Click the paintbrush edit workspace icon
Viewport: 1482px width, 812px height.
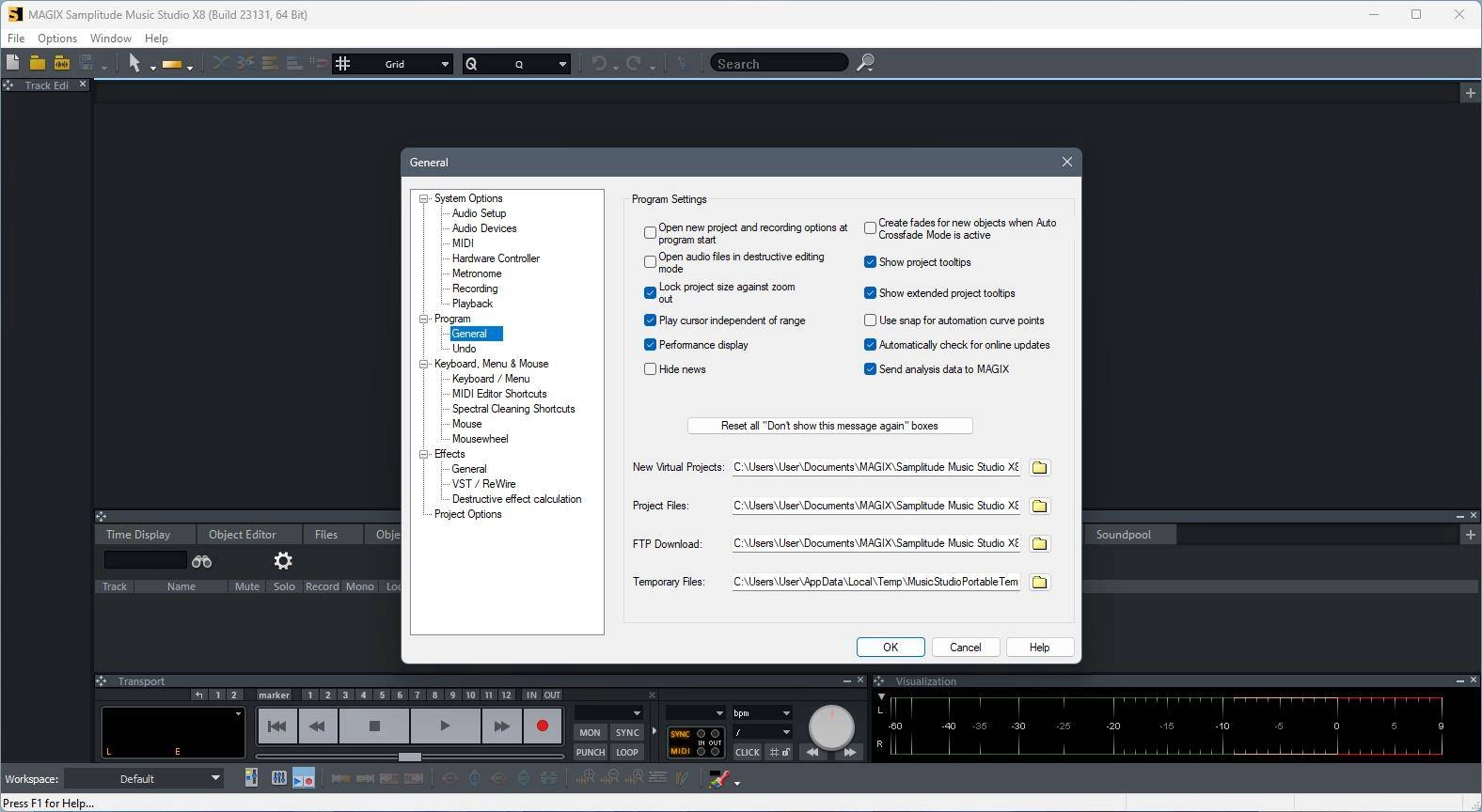coord(719,778)
